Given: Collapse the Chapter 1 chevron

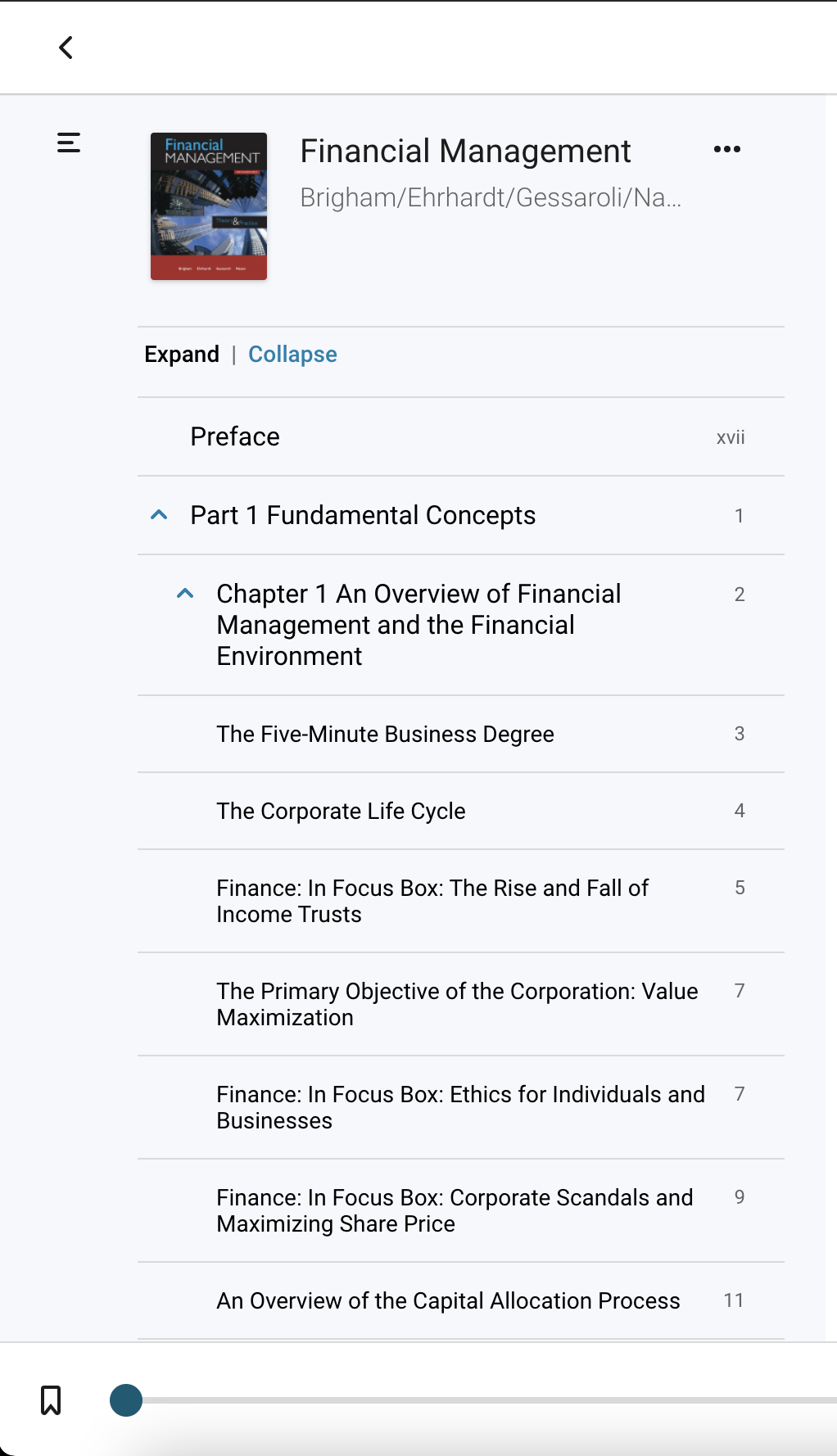Looking at the screenshot, I should tap(185, 594).
